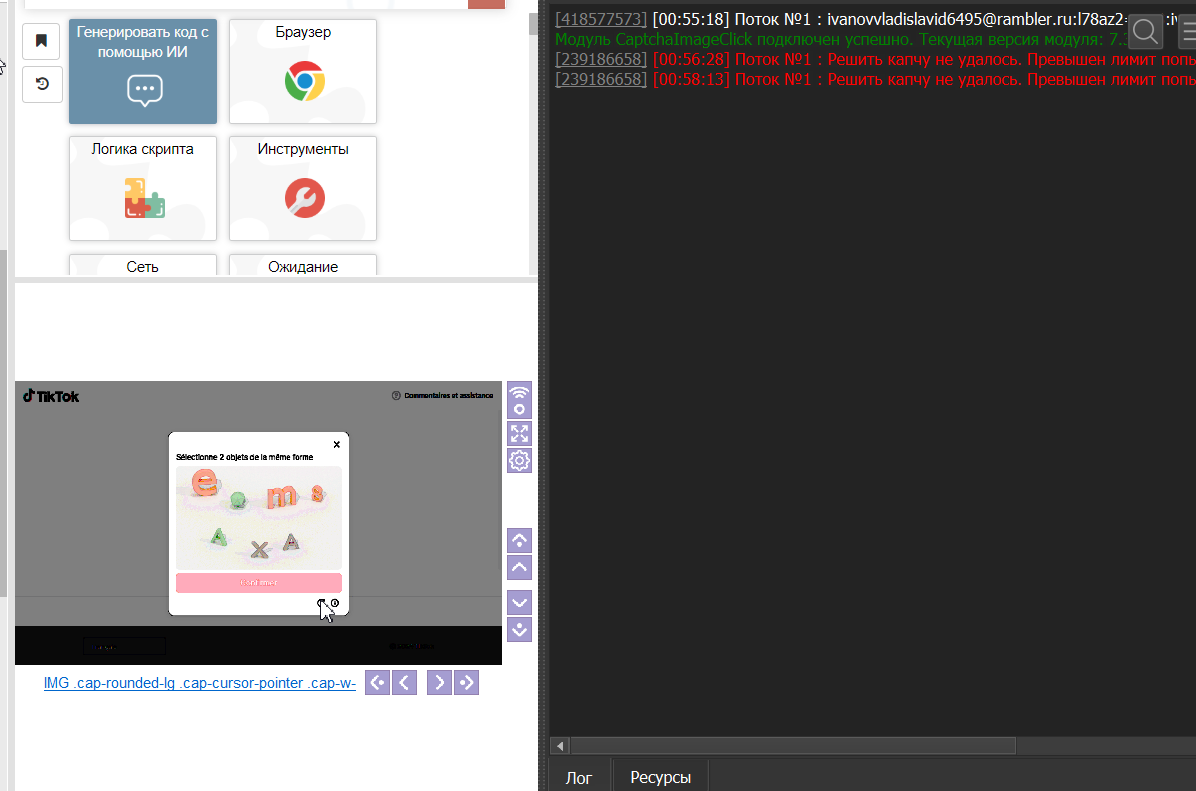Screen dimensions: 1196x791
Task: Switch to the Ресурсы tab
Action: pyautogui.click(x=660, y=777)
